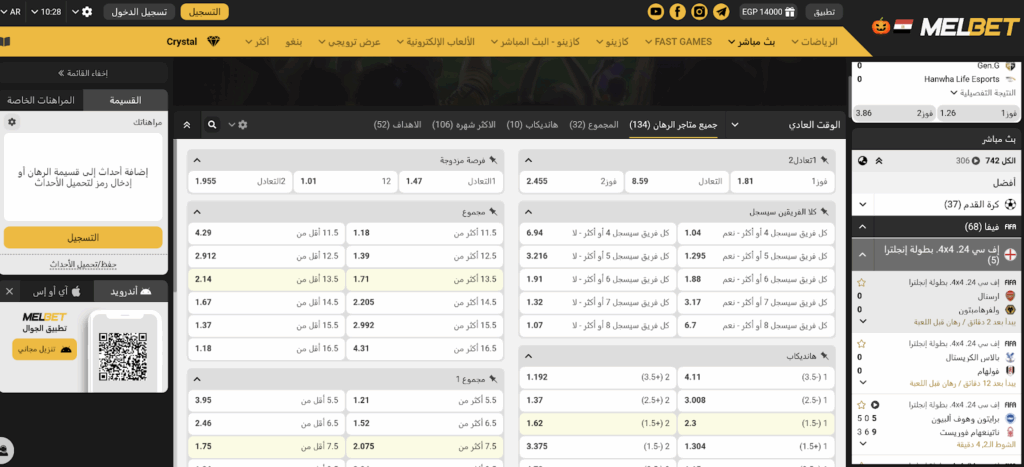1024x467 pixels.
Task: Click the MELBET logo
Action: click(x=970, y=27)
